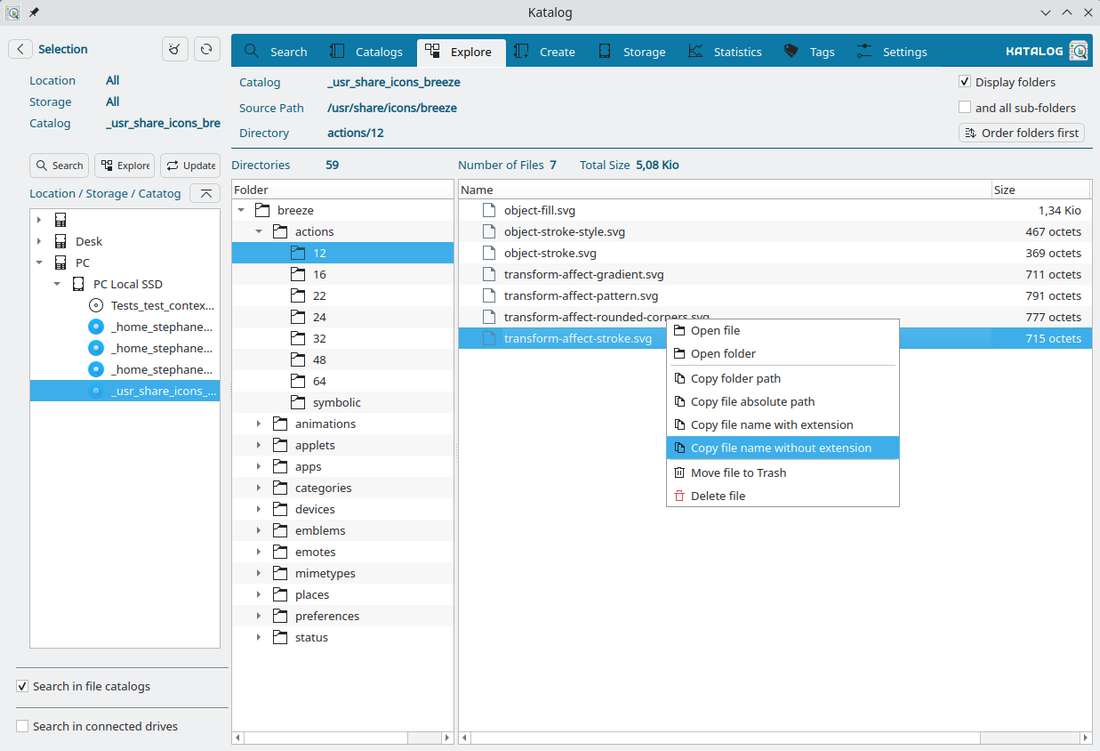Select the unnamed device icon in the tree
Image resolution: width=1100 pixels, height=751 pixels.
coord(61,220)
